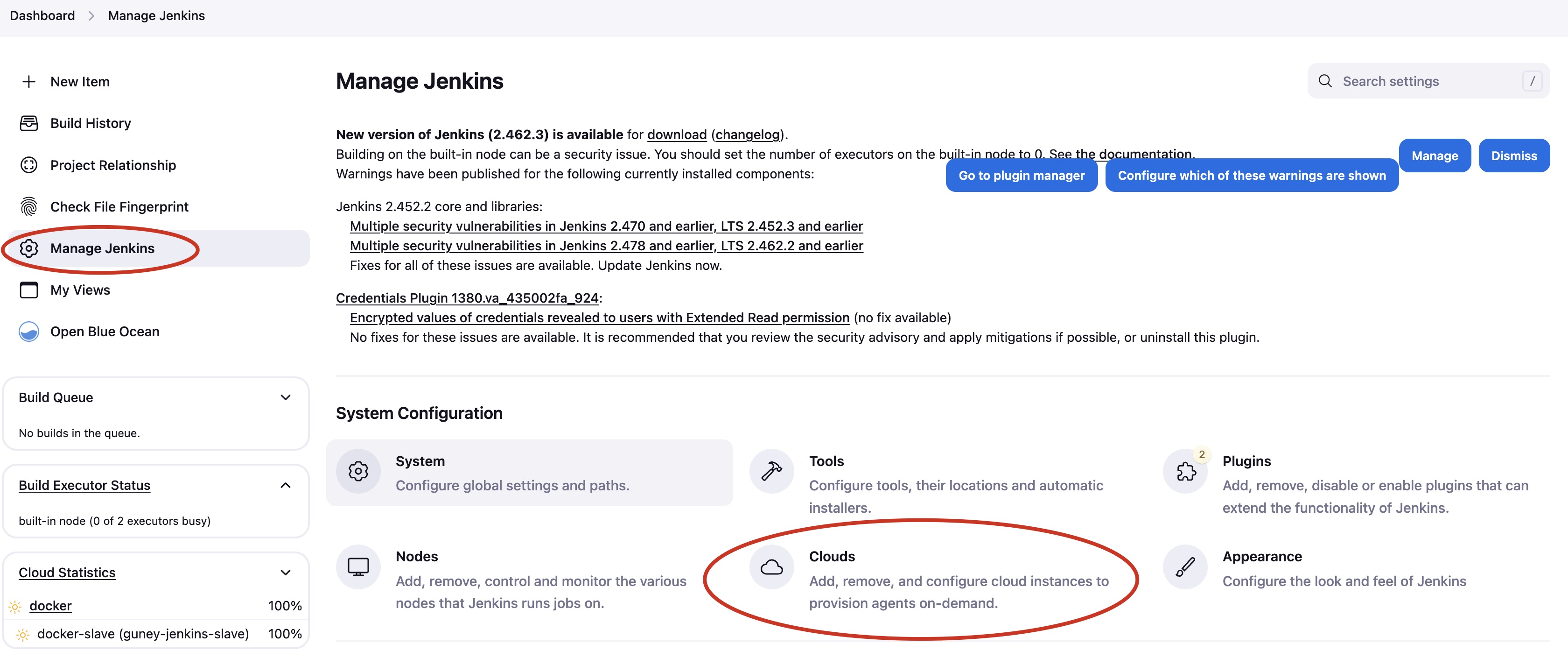Click the Tools hammer icon
Screen dimensions: 1568x665
click(x=771, y=471)
